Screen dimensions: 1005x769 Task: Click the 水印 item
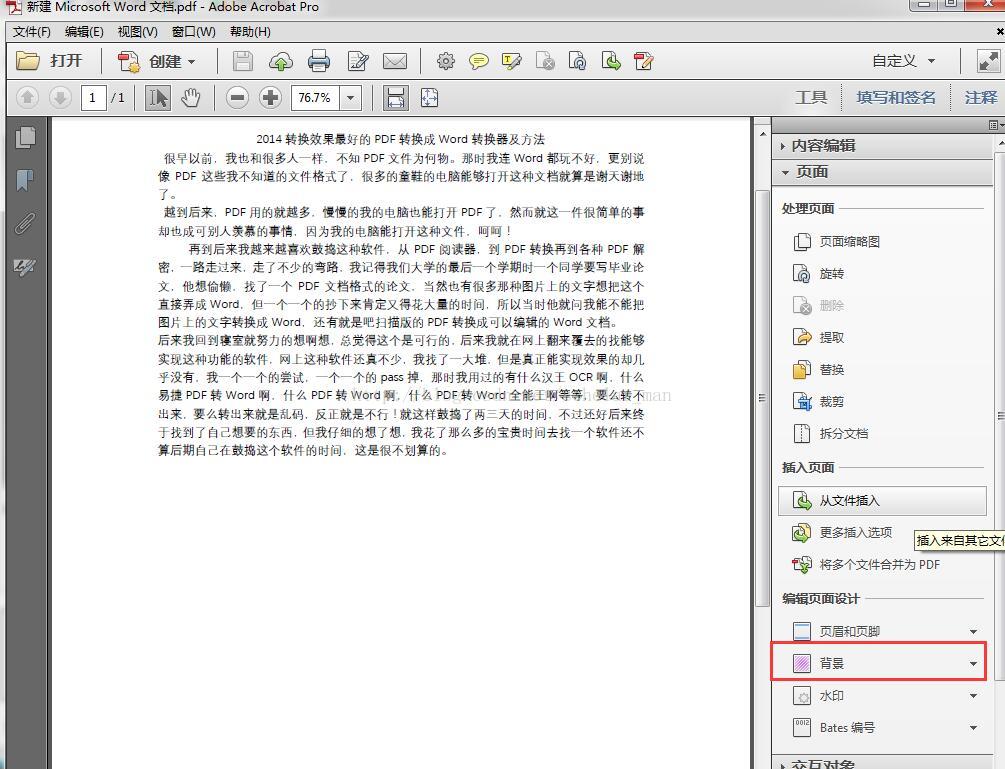click(818, 696)
